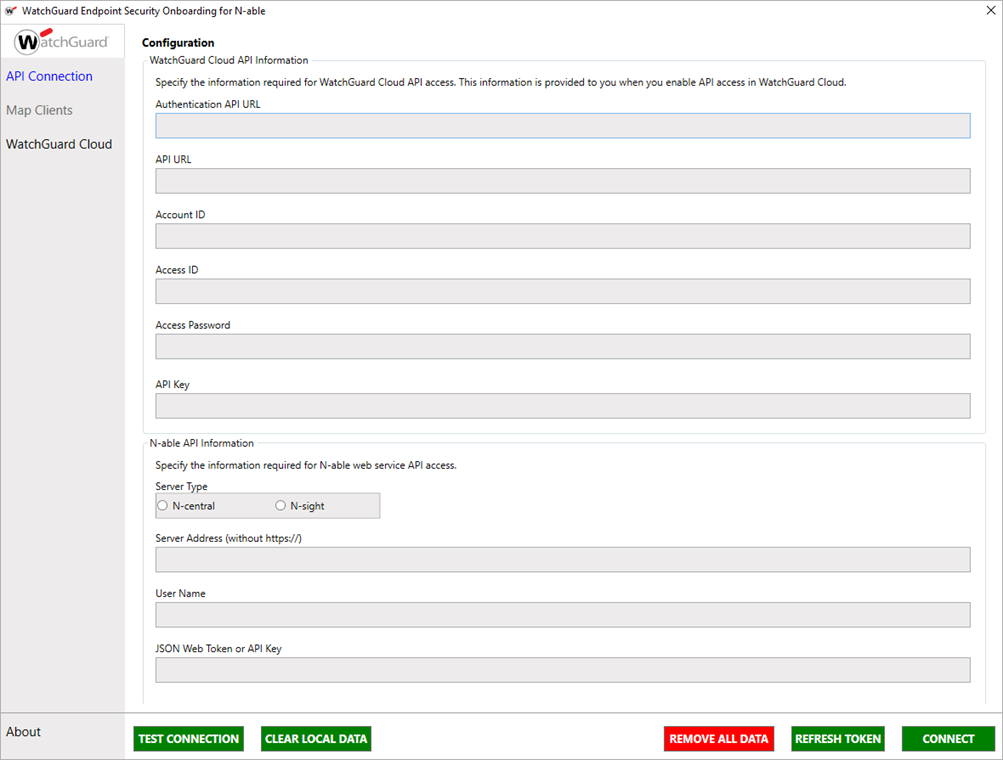Click the TEST CONNECTION button
Image resolution: width=1003 pixels, height=760 pixels.
tap(188, 738)
